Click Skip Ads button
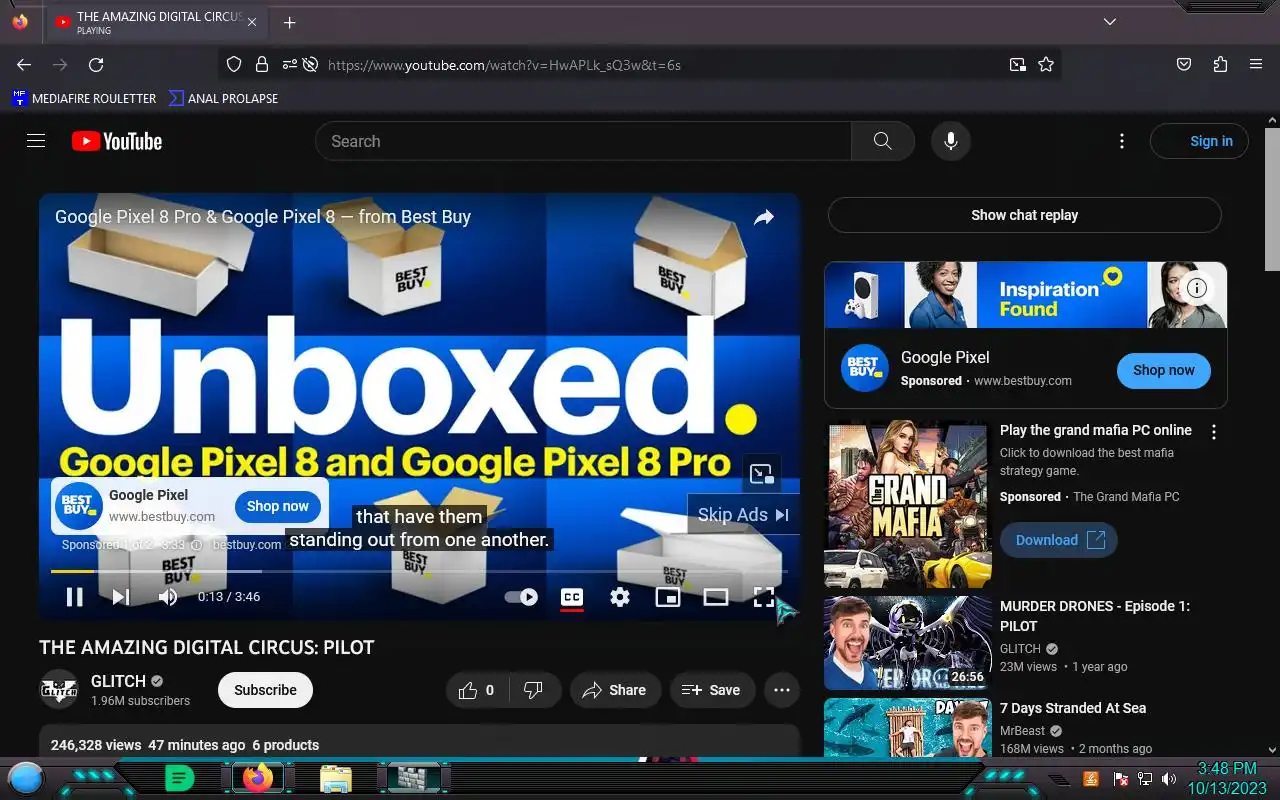The height and width of the screenshot is (800, 1280). (x=743, y=515)
